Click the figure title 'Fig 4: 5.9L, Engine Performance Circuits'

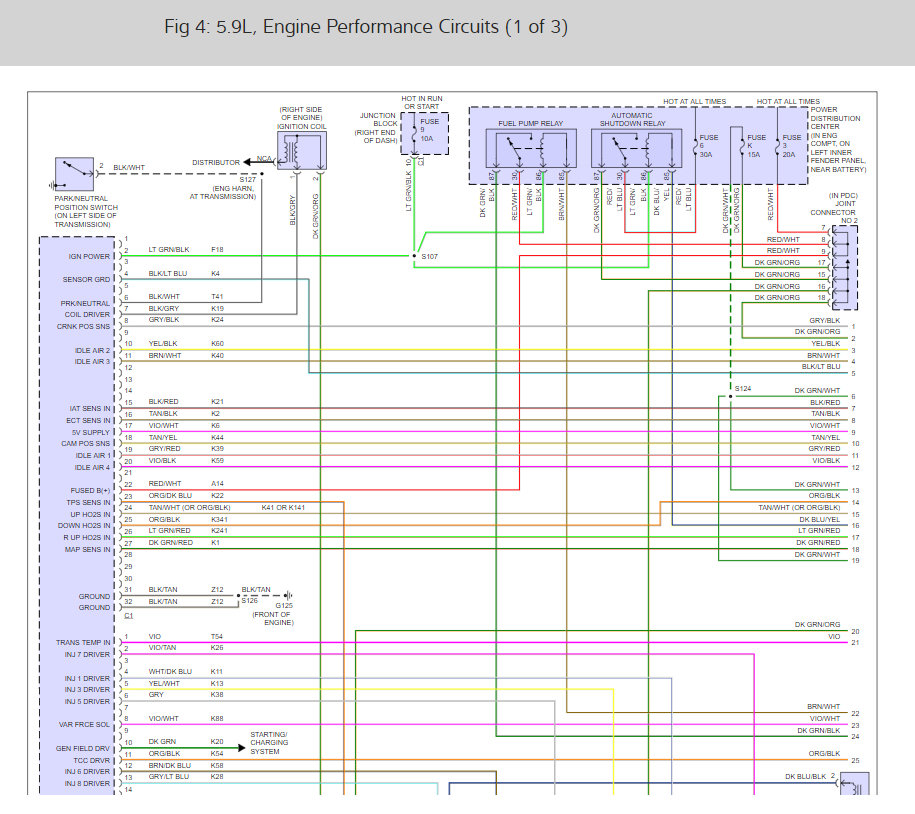[x=365, y=27]
